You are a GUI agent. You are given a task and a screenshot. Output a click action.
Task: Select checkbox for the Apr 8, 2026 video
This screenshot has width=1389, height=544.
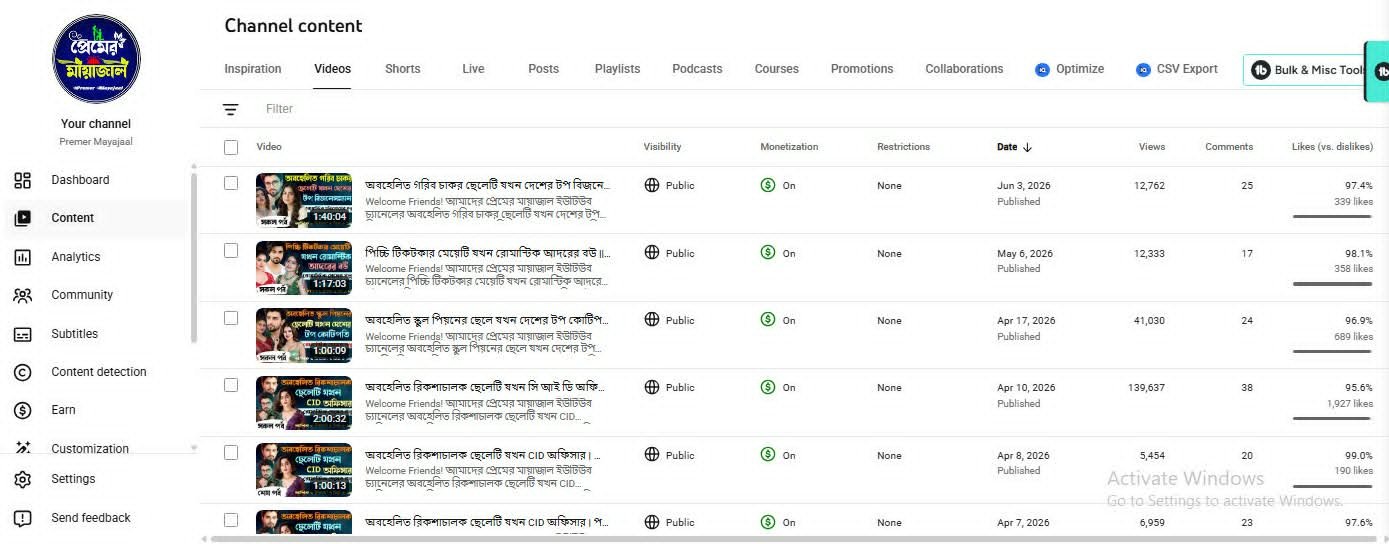(231, 453)
